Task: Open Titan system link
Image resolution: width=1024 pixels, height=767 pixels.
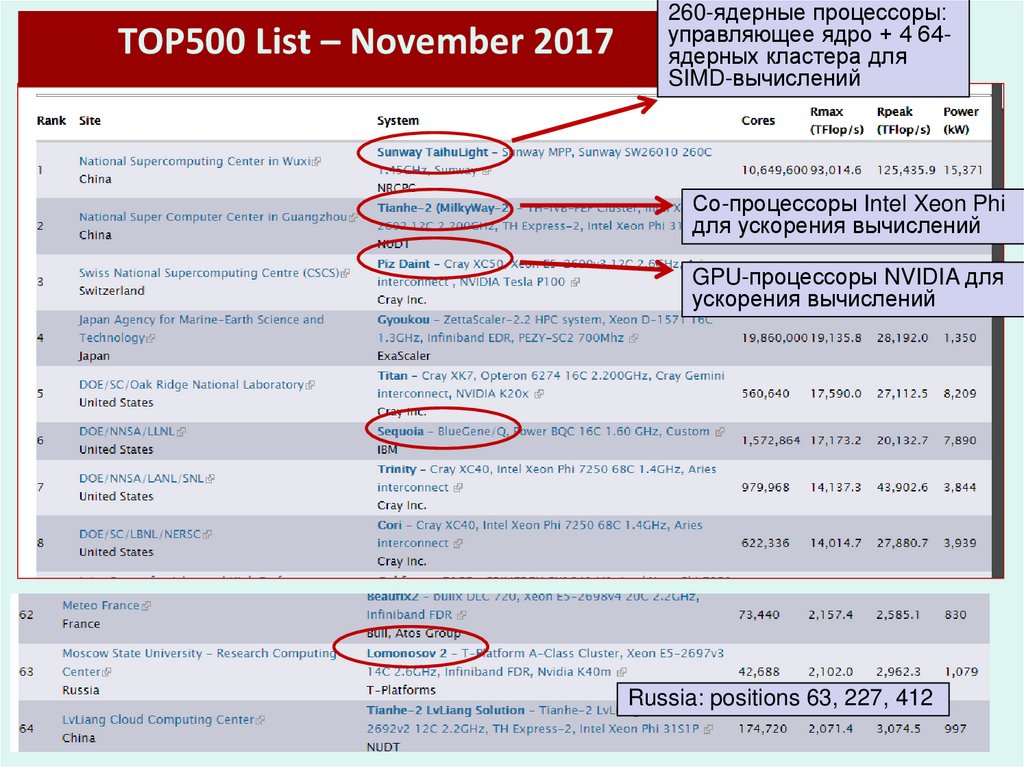Action: click(392, 376)
